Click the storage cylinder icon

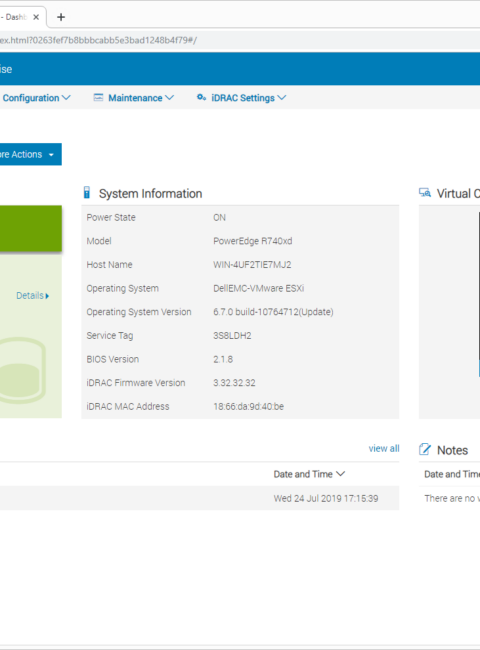pyautogui.click(x=22, y=370)
